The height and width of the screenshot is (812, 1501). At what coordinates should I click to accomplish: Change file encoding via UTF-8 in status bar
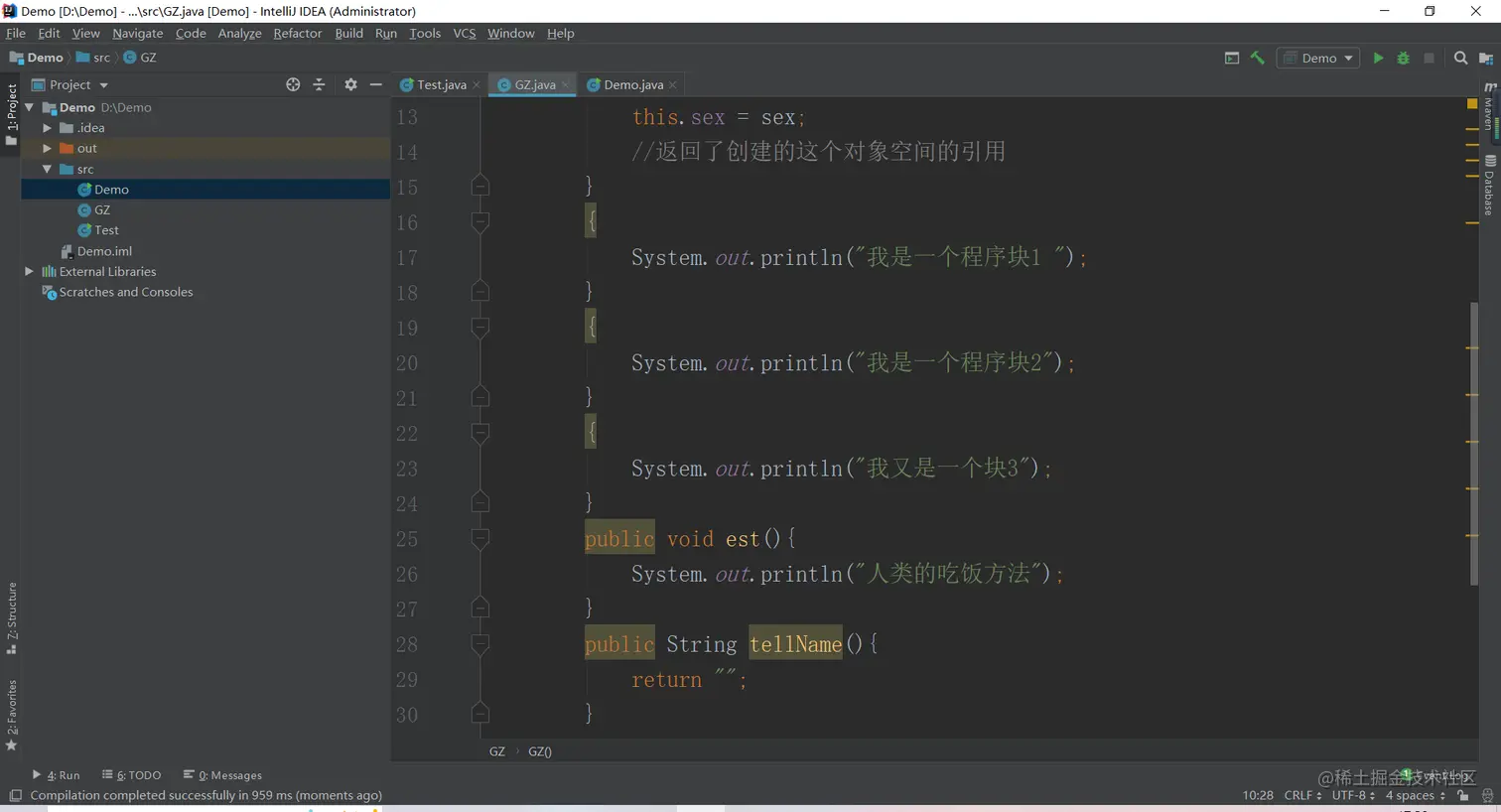point(1353,795)
